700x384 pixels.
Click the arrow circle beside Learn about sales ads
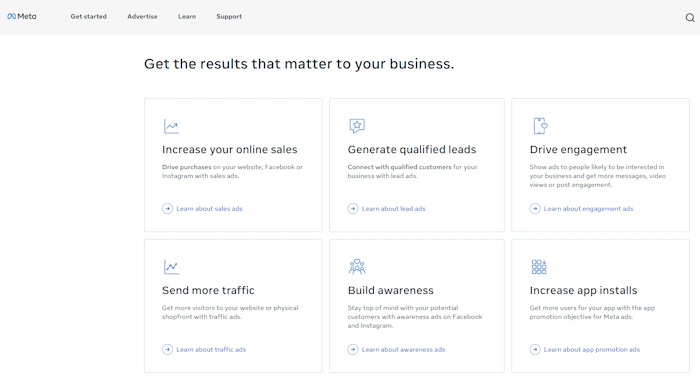[x=167, y=209]
